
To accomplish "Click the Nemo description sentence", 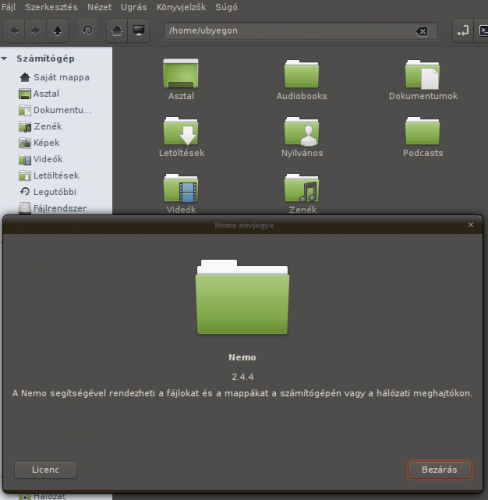I will 242,393.
